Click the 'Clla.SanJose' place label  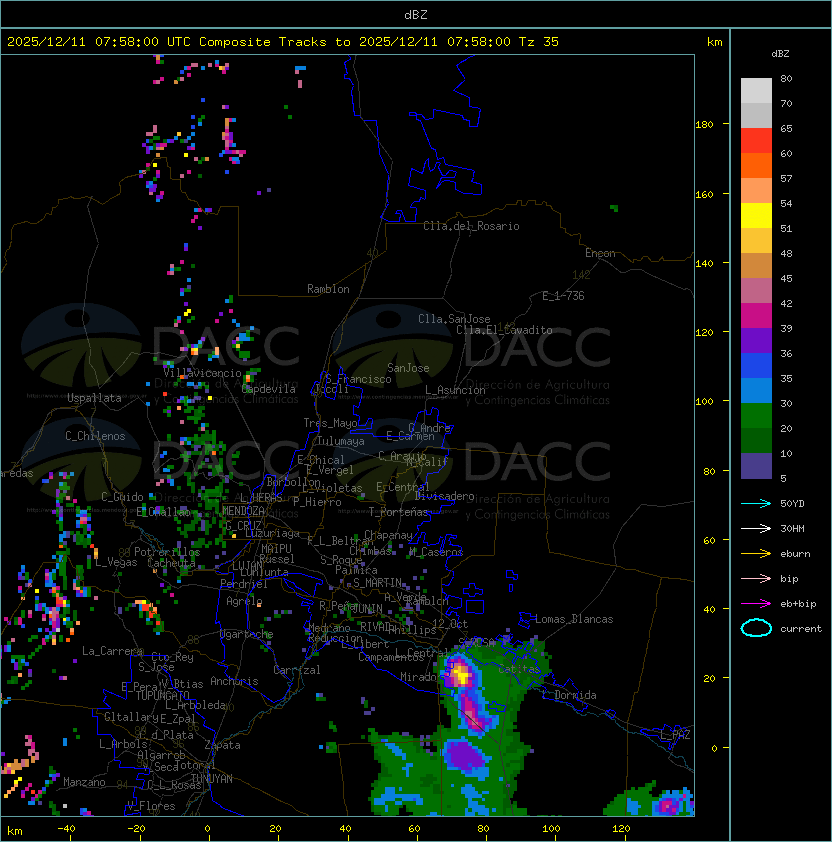pos(454,319)
